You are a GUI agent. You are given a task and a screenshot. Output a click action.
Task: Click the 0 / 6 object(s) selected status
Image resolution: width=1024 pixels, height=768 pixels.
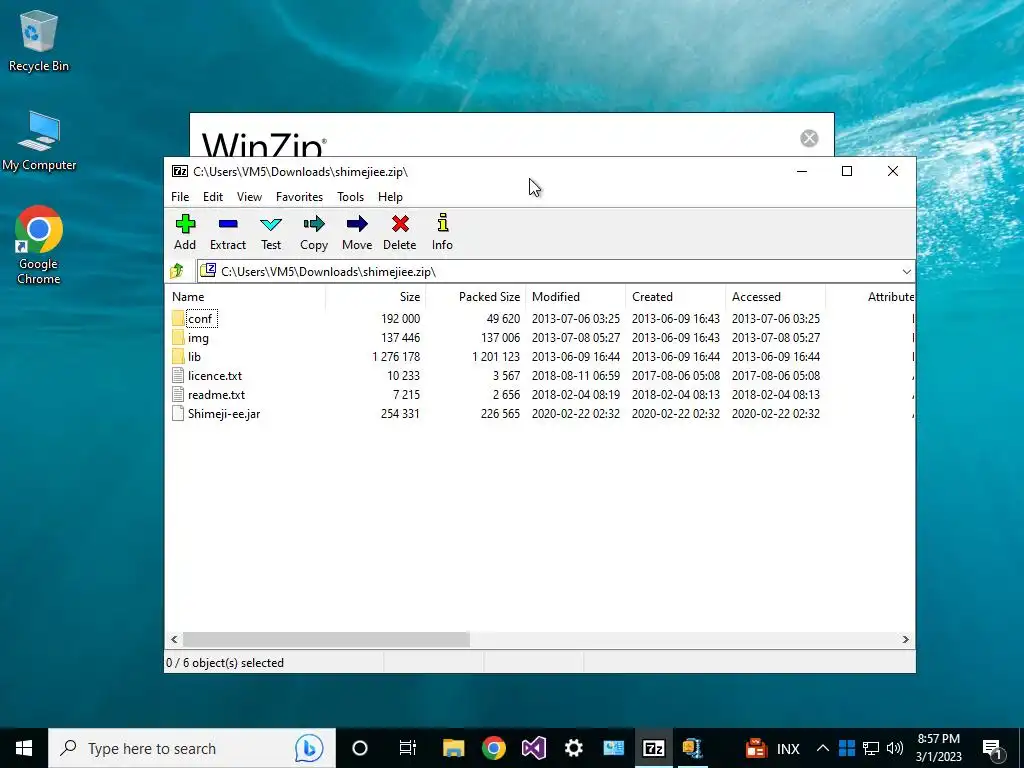(x=225, y=662)
